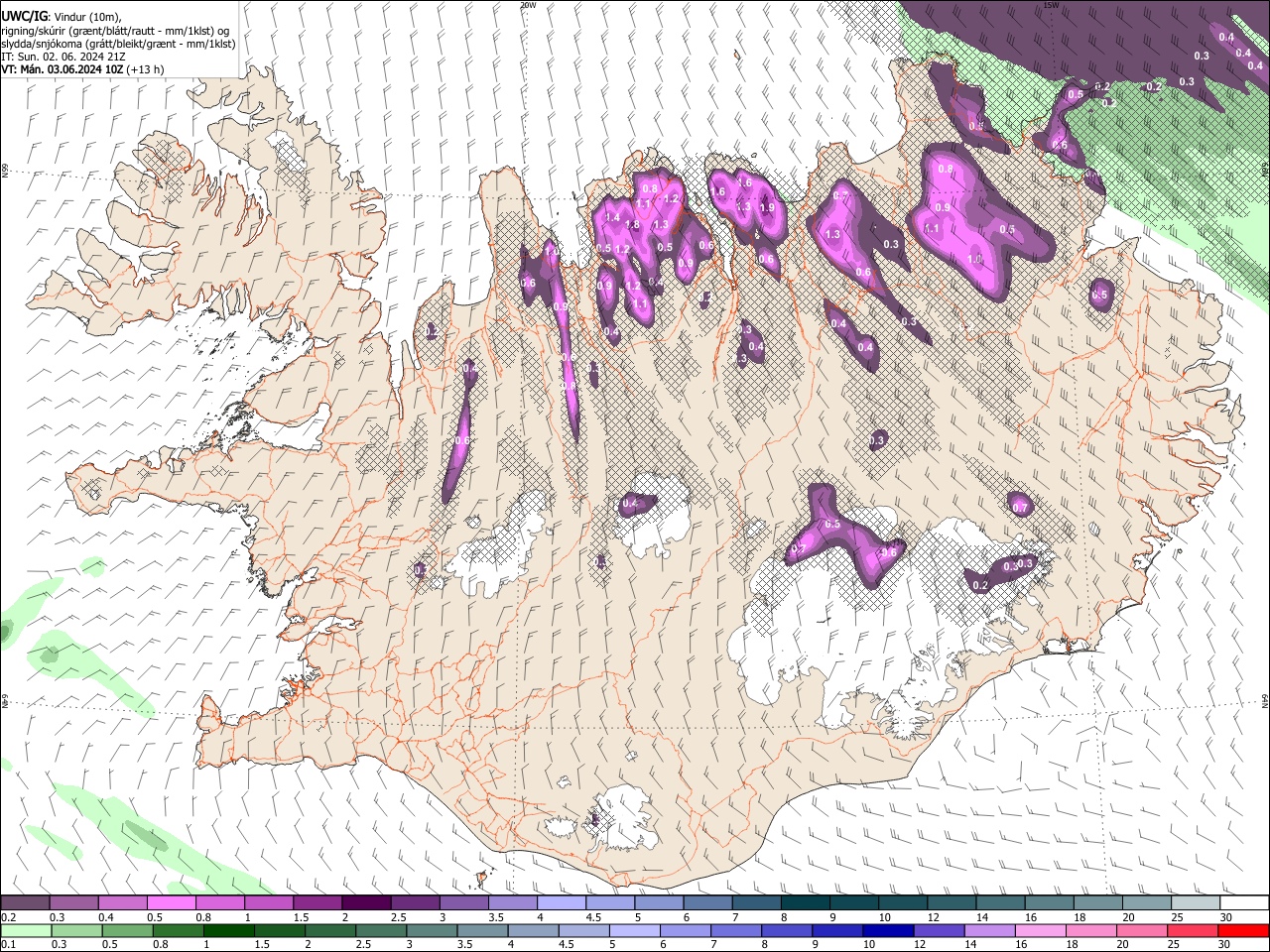Pick the bright pink 0.5 swatch in the upper legend row

click(172, 902)
